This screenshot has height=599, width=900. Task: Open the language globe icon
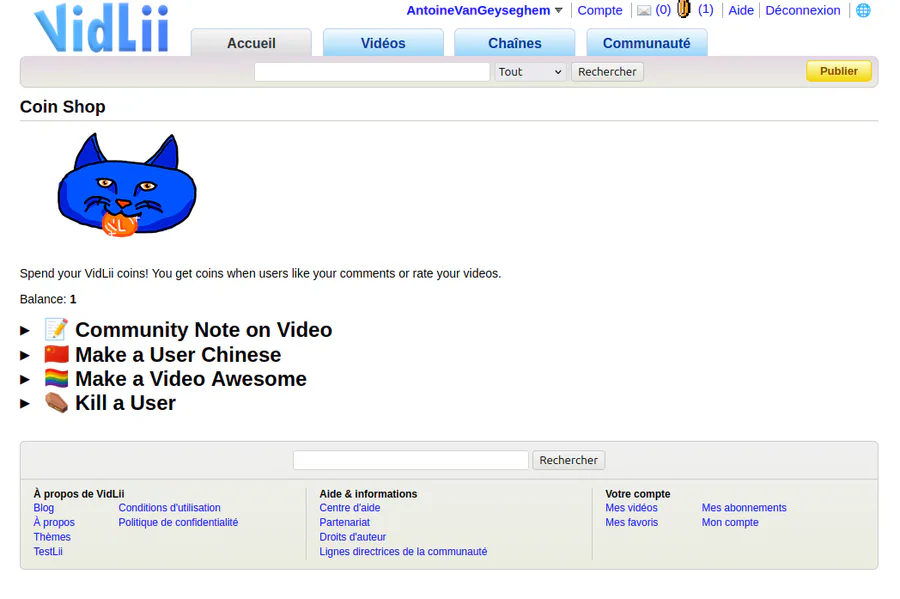[x=863, y=10]
